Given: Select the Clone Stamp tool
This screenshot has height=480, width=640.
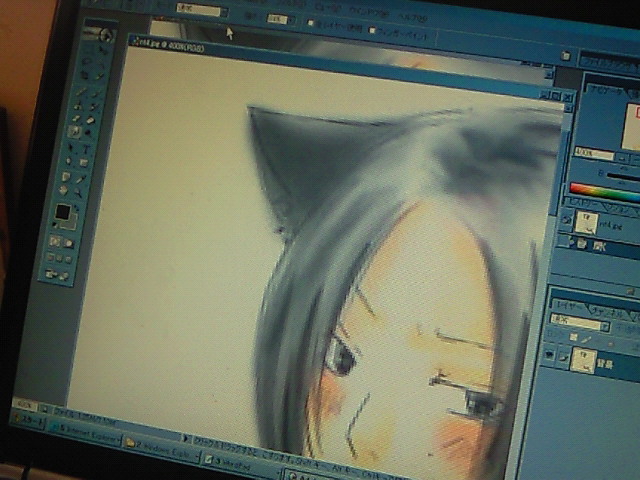Looking at the screenshot, I should click(79, 105).
